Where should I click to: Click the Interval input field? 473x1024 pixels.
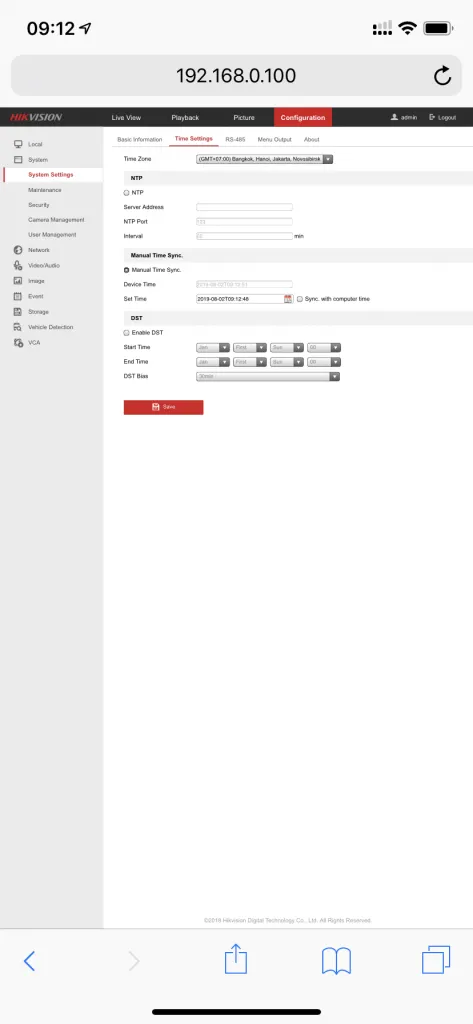(x=244, y=236)
